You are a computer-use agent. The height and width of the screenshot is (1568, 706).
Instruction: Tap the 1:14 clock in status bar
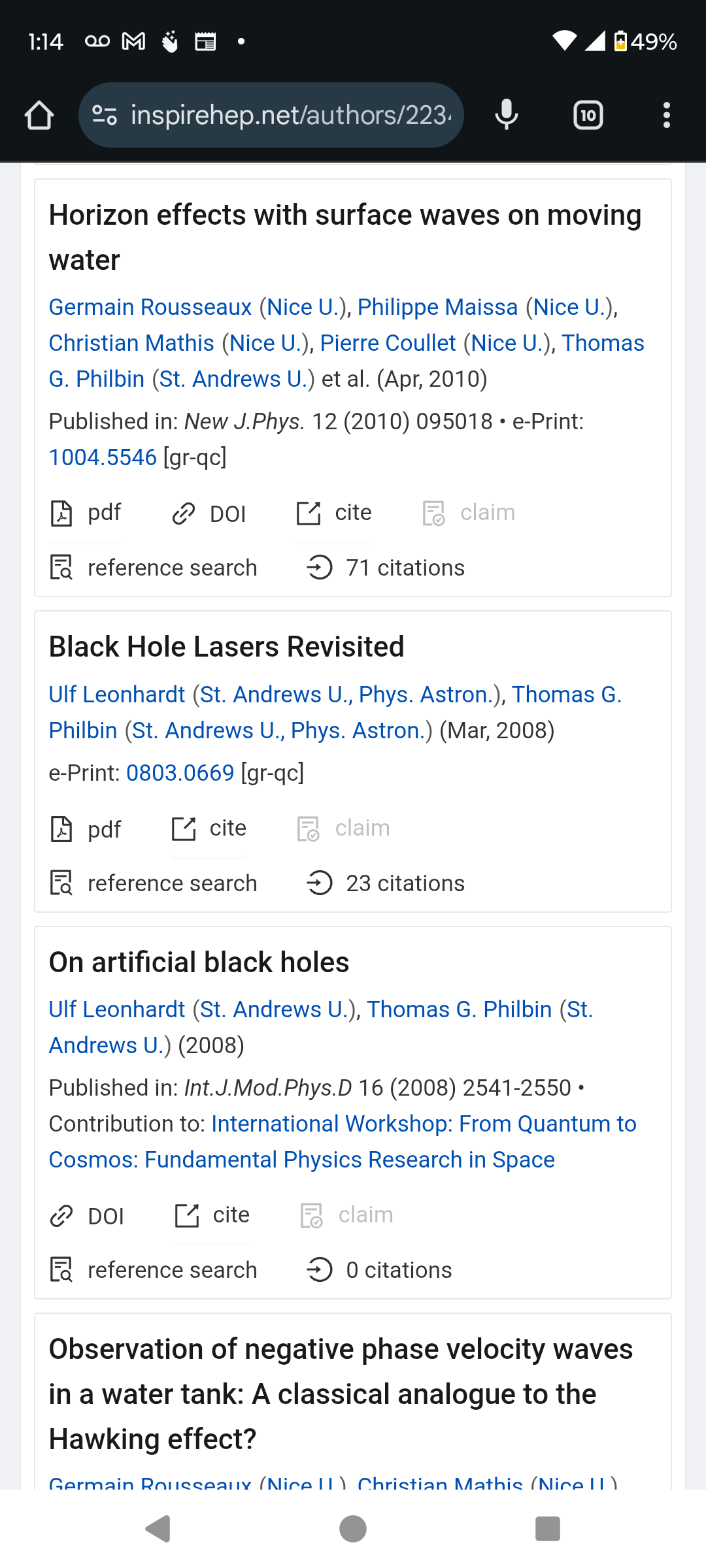(46, 42)
